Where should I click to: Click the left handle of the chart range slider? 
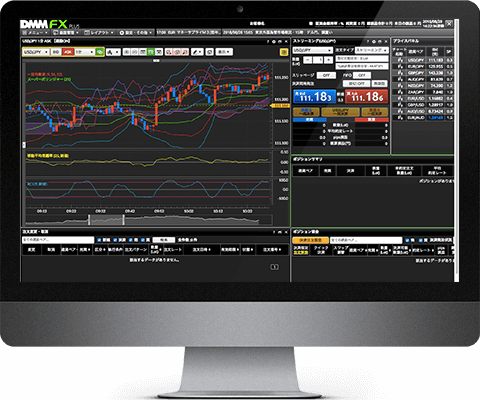tap(89, 220)
